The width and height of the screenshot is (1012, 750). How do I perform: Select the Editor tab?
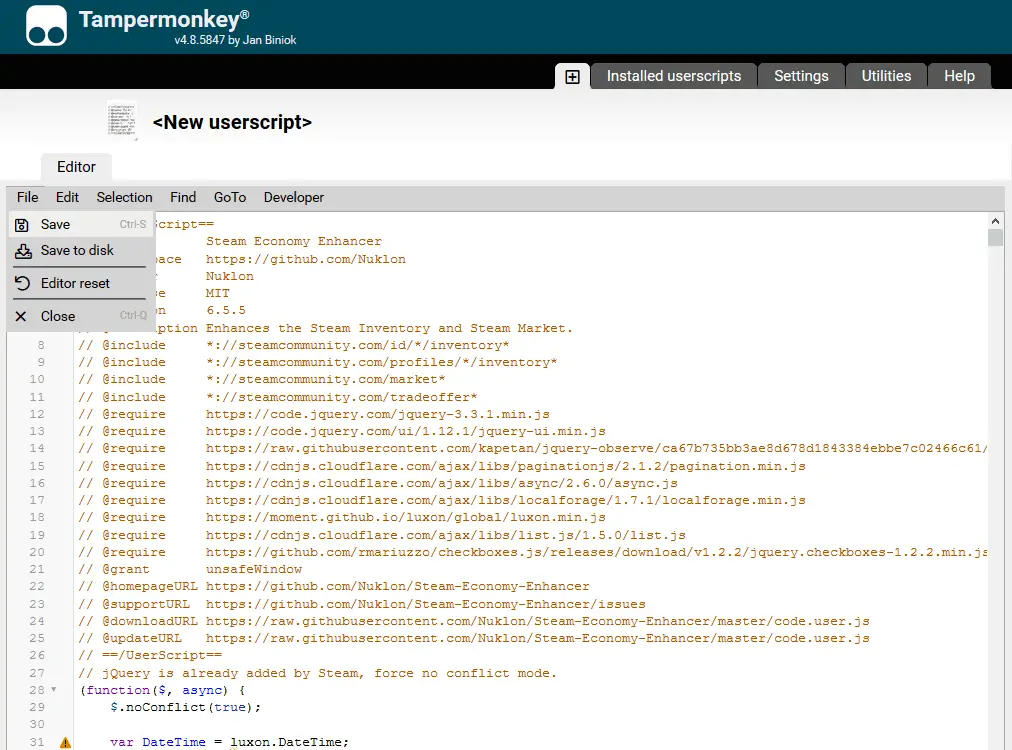[x=76, y=167]
